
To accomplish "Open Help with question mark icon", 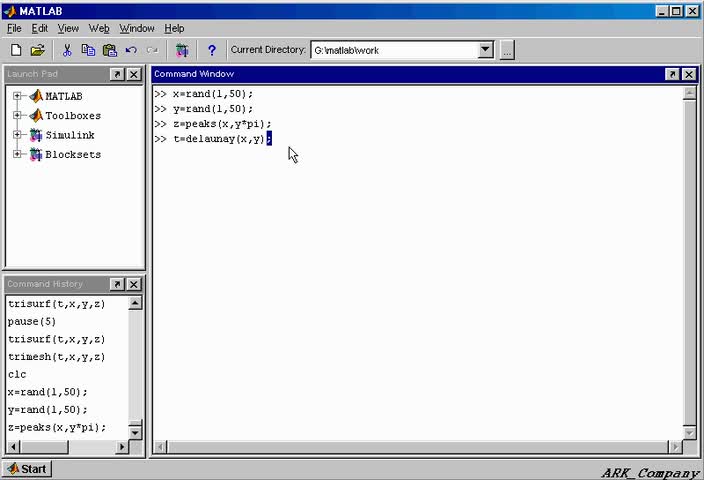I will [212, 50].
